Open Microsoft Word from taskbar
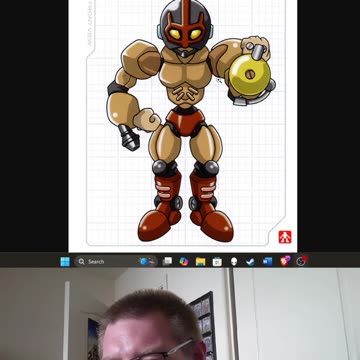This screenshot has width=360, height=360. click(267, 262)
